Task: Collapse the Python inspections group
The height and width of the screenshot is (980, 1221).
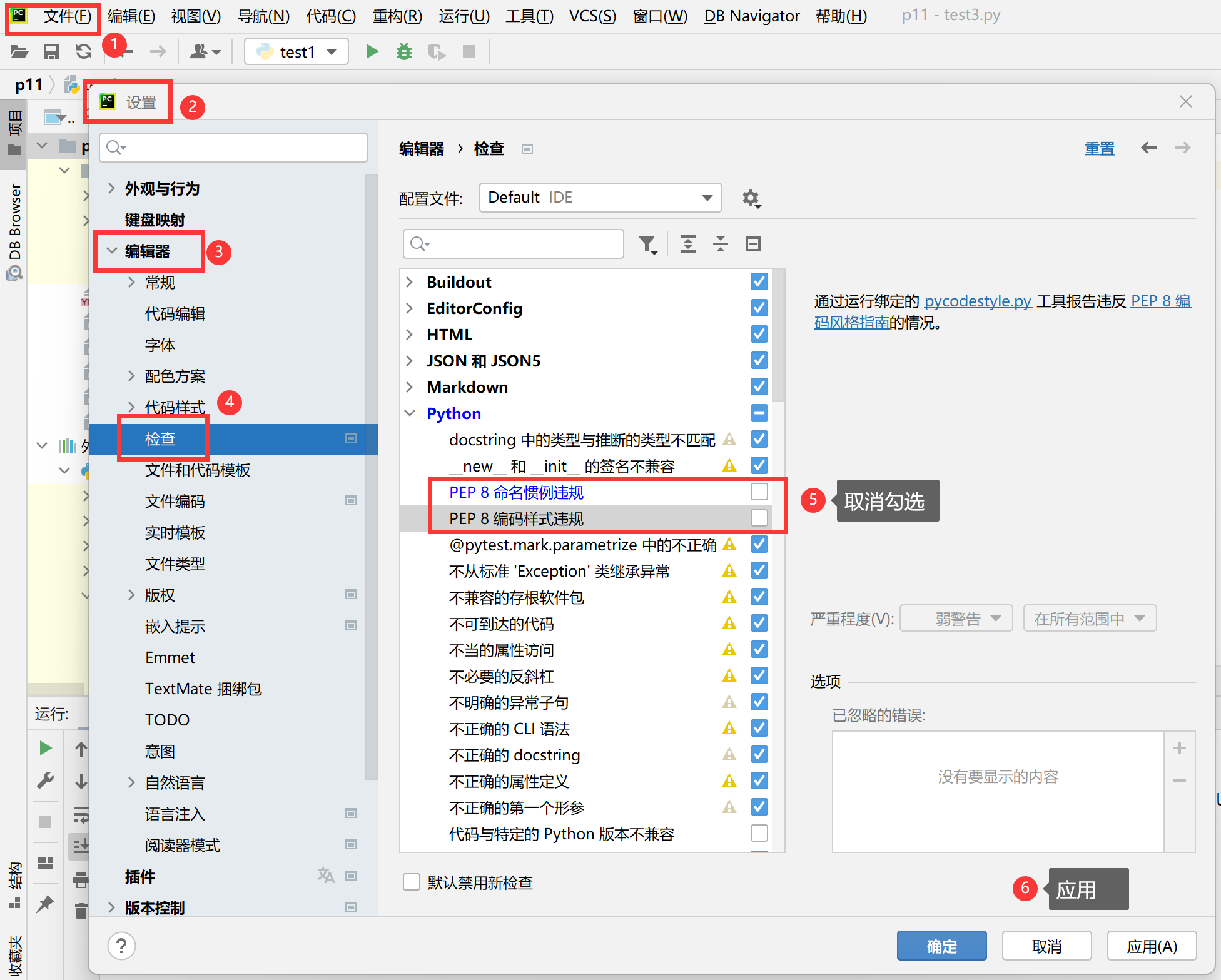Action: pyautogui.click(x=410, y=413)
